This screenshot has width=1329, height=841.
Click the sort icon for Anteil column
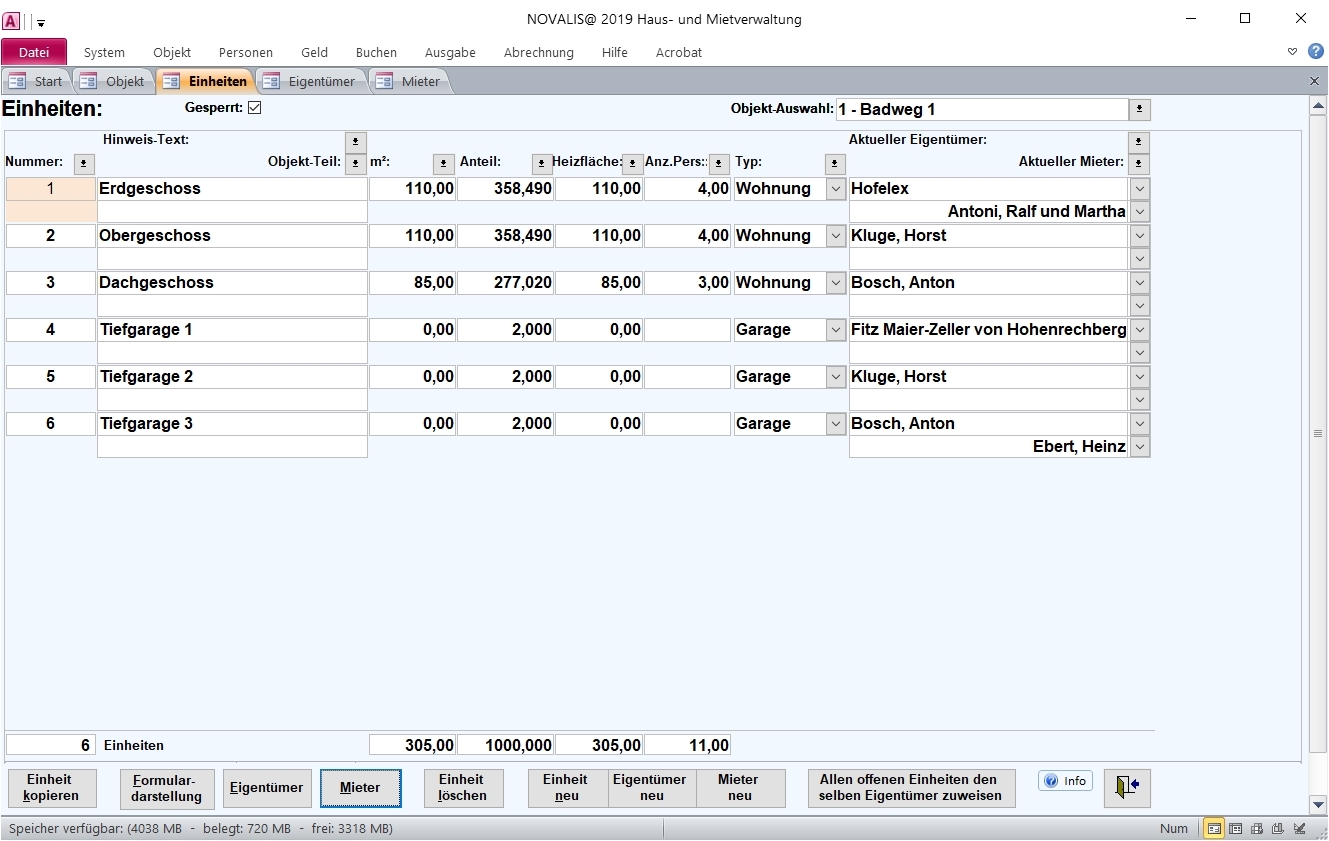tap(541, 163)
